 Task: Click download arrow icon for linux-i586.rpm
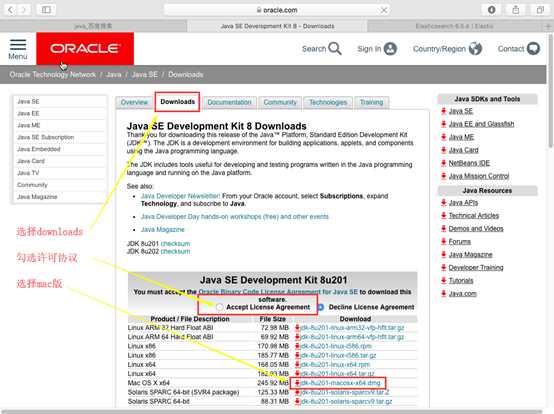pos(297,346)
